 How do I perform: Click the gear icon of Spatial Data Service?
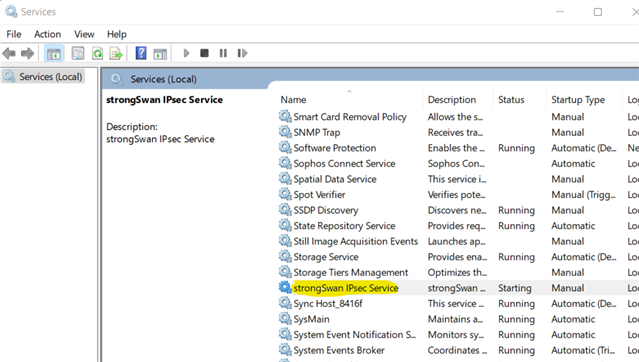(x=285, y=179)
